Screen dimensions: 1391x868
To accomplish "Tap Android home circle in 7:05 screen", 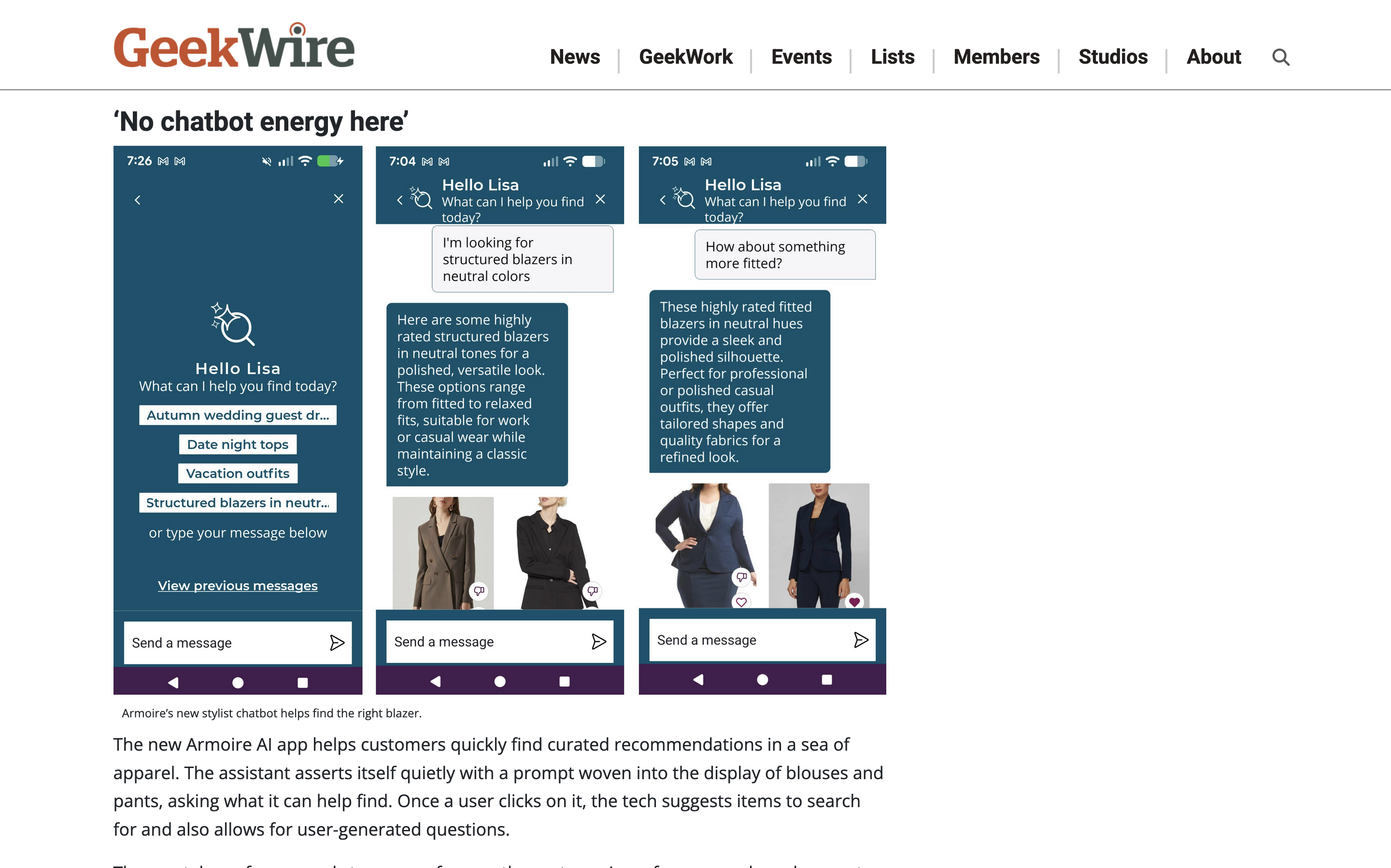I will click(762, 679).
